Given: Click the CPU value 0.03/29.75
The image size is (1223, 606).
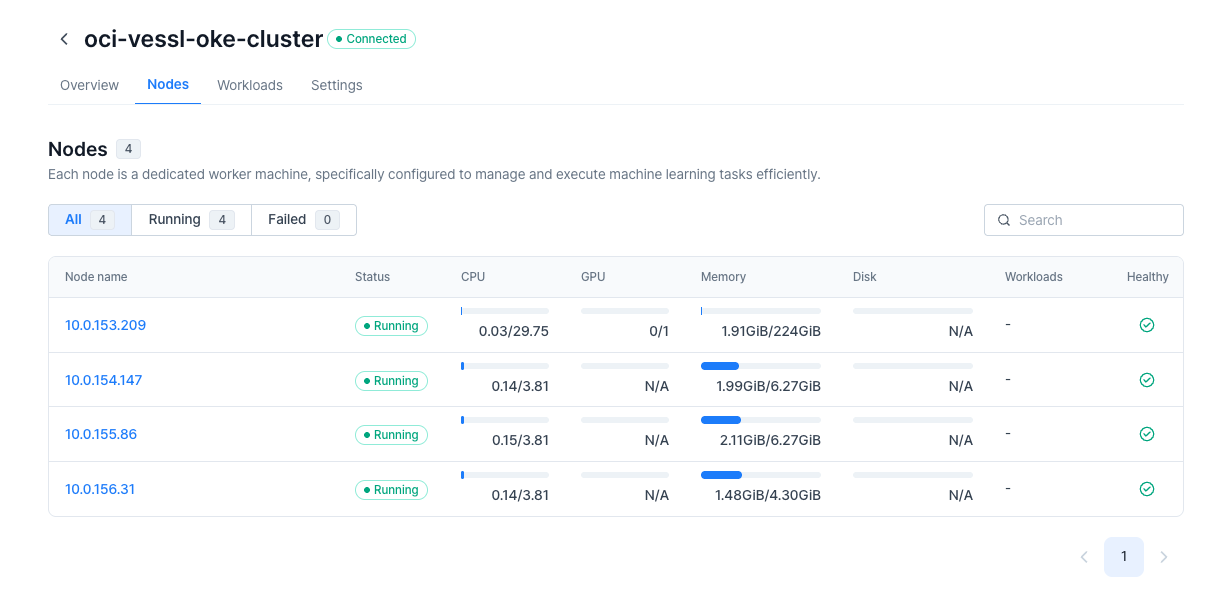Looking at the screenshot, I should 514,331.
